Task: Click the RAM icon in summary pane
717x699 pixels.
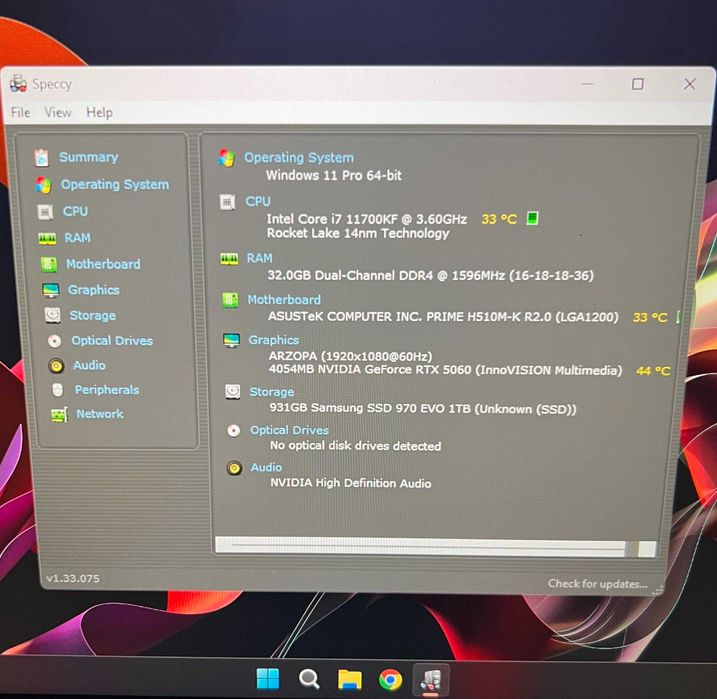Action: pyautogui.click(x=229, y=259)
